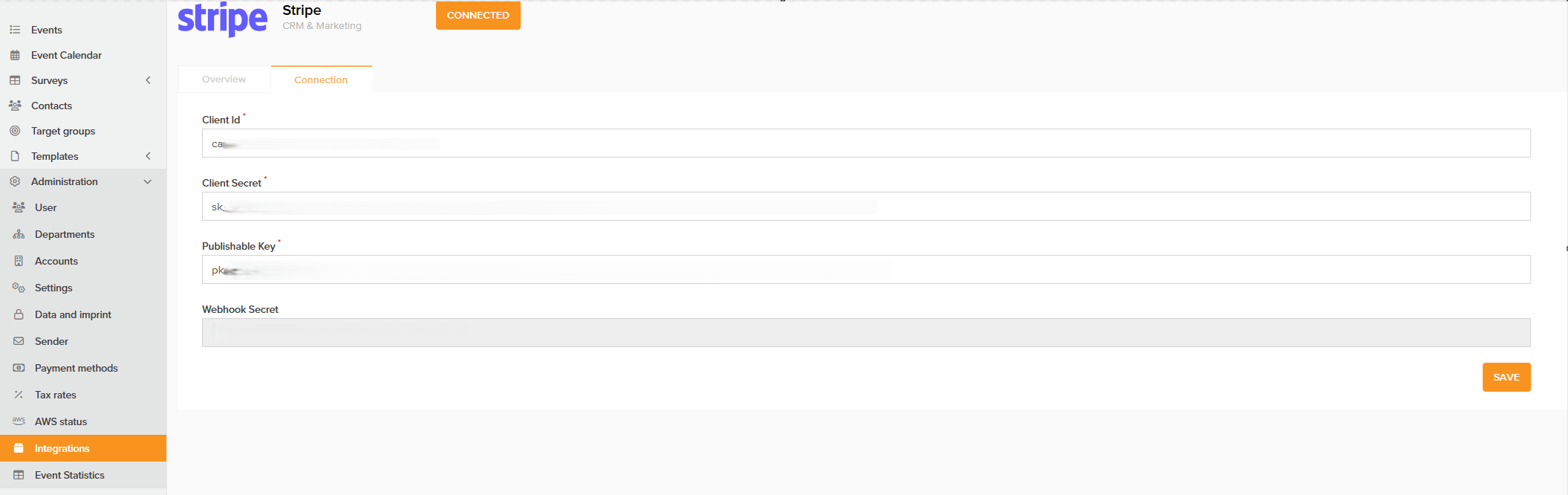Focus the Publishable Key input field
Image resolution: width=1568 pixels, height=495 pixels.
866,270
